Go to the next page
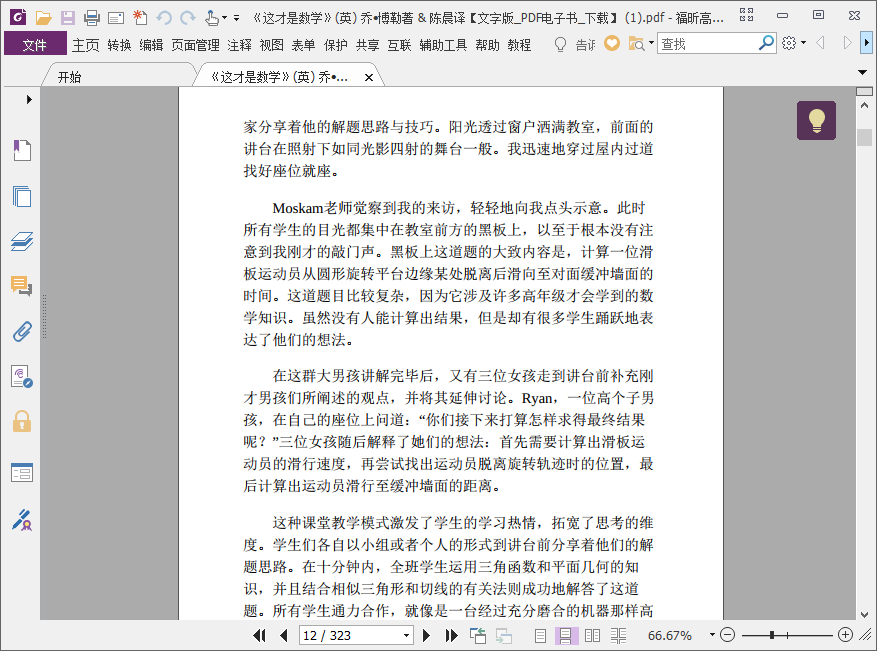877x651 pixels. (426, 635)
